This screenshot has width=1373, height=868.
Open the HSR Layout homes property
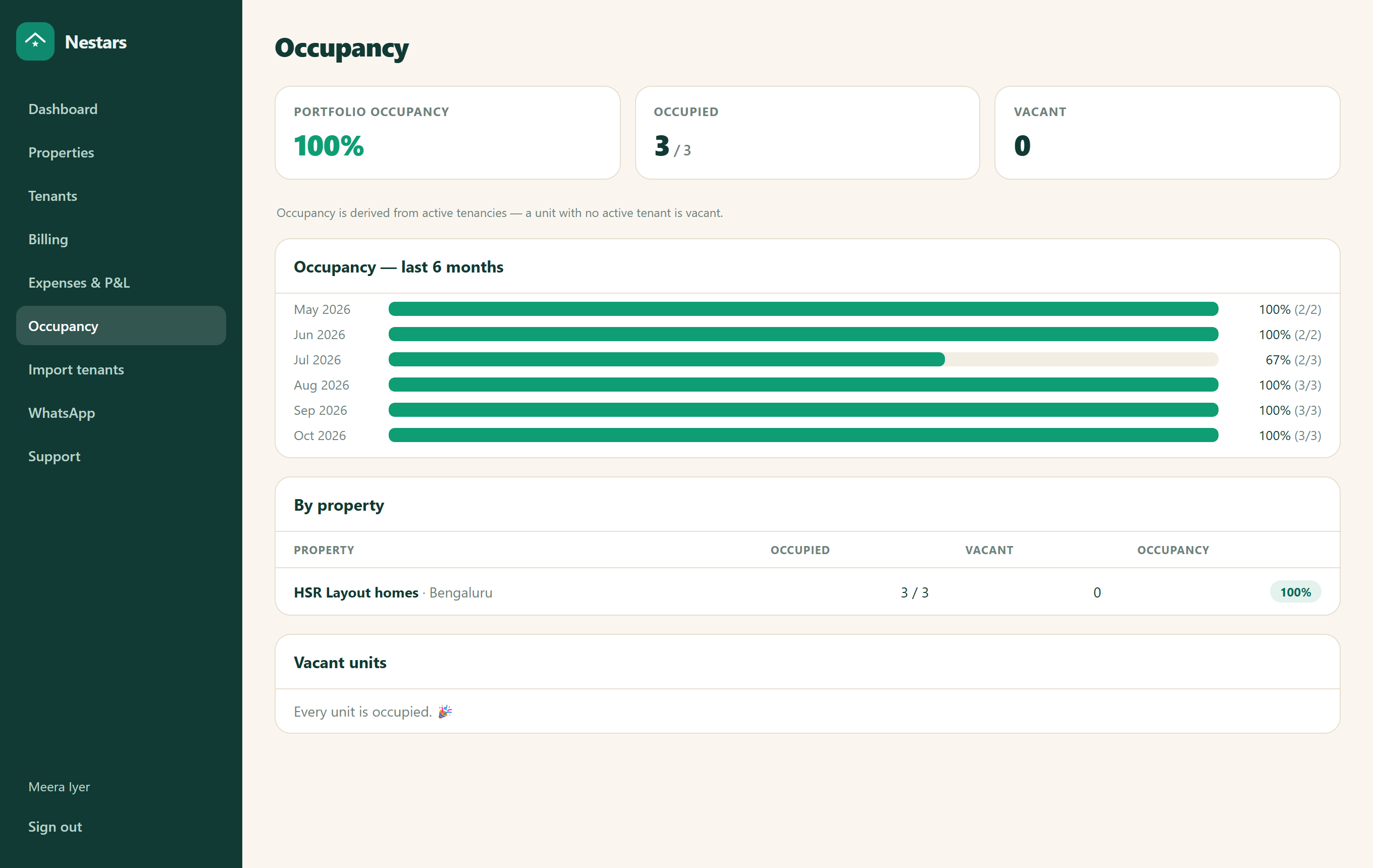pos(356,592)
